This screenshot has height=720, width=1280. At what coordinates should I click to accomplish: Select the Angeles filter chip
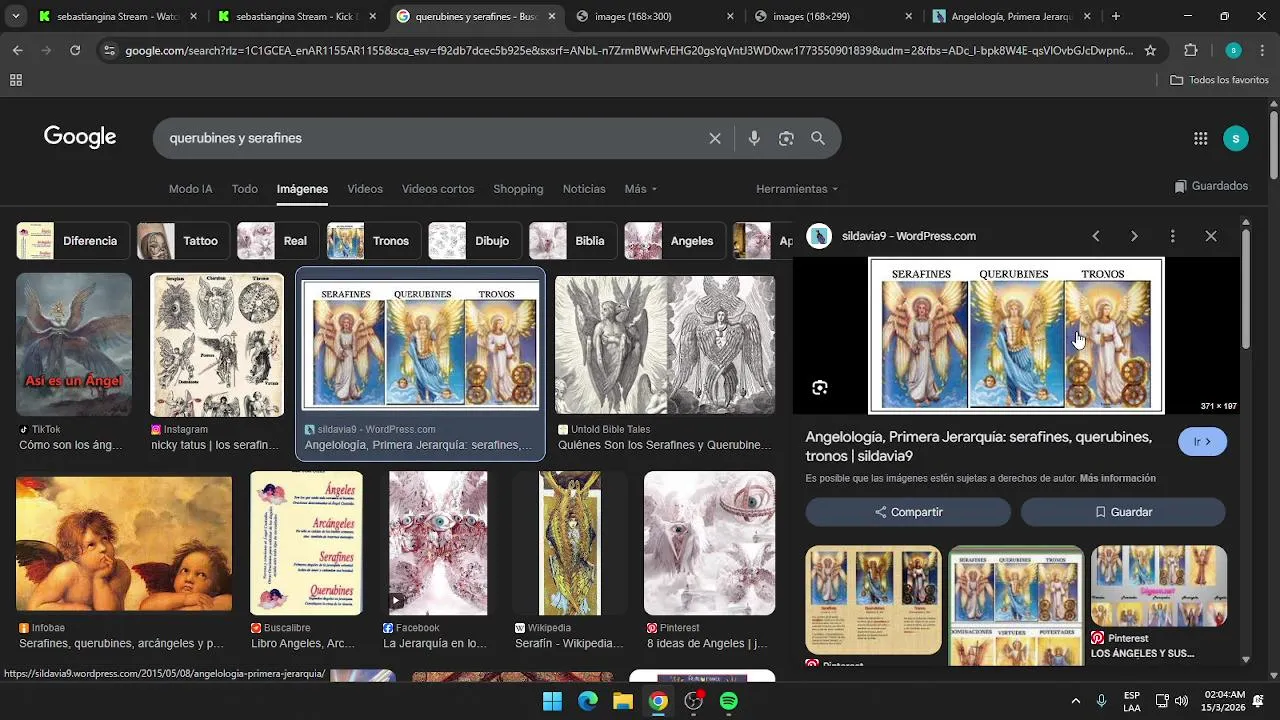[x=675, y=241]
